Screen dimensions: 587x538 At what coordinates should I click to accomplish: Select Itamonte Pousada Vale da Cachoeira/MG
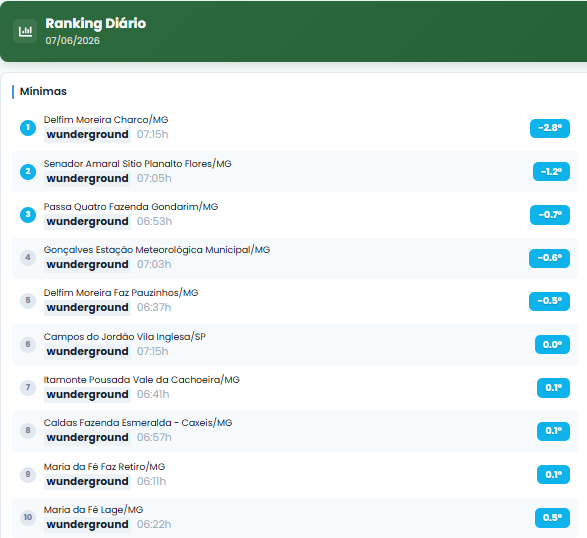142,380
